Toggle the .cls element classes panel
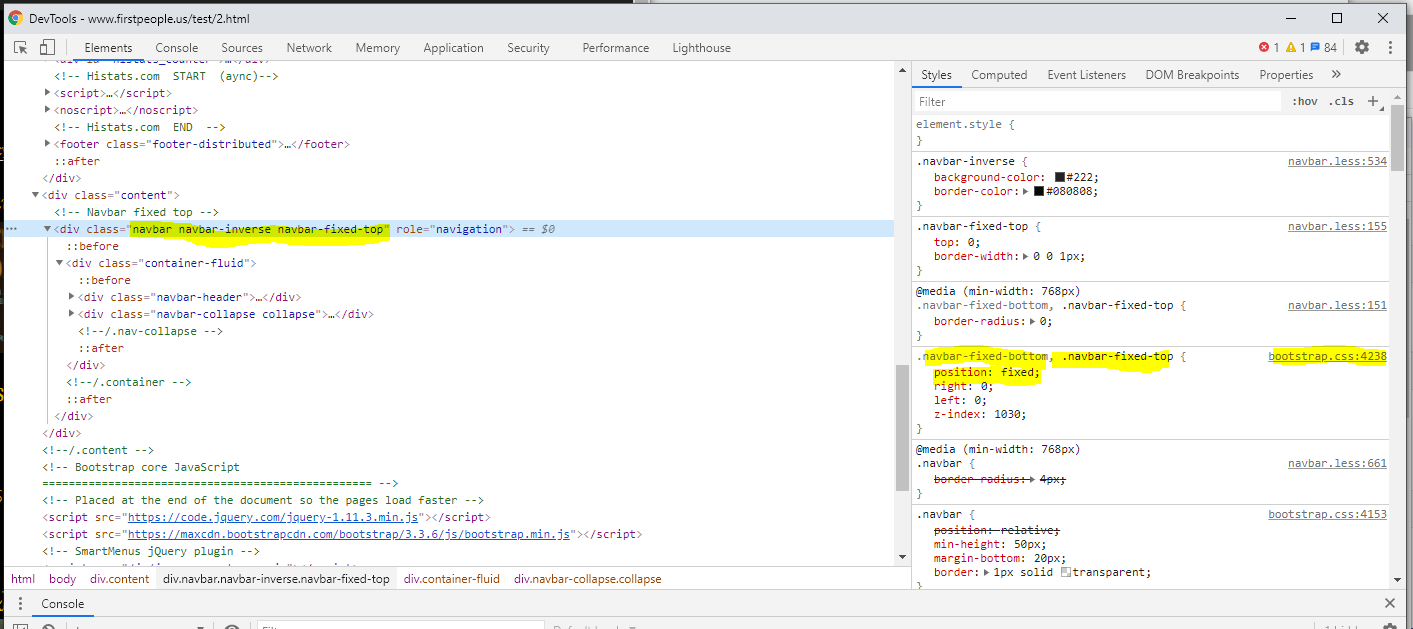This screenshot has height=629, width=1413. 1341,101
